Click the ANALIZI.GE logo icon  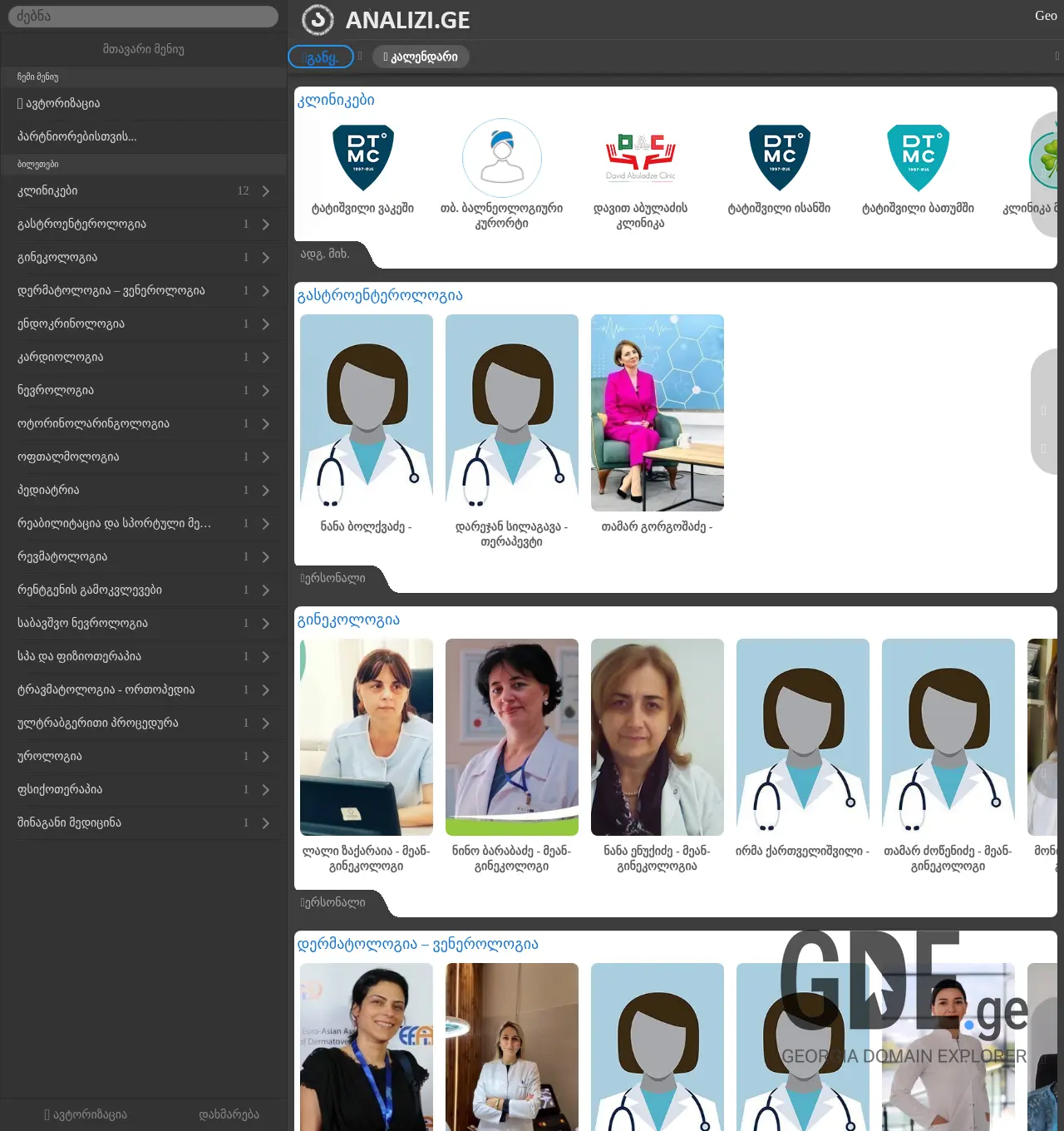click(x=318, y=19)
